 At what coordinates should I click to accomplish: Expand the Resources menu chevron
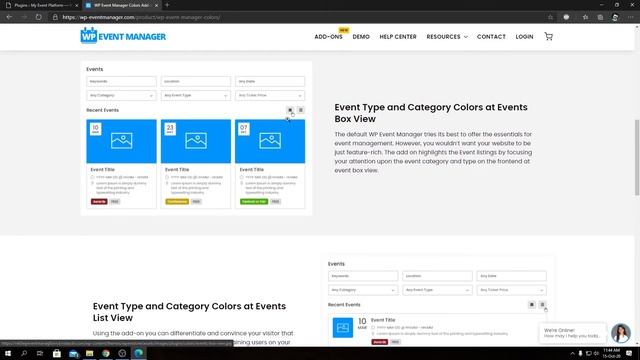[466, 37]
